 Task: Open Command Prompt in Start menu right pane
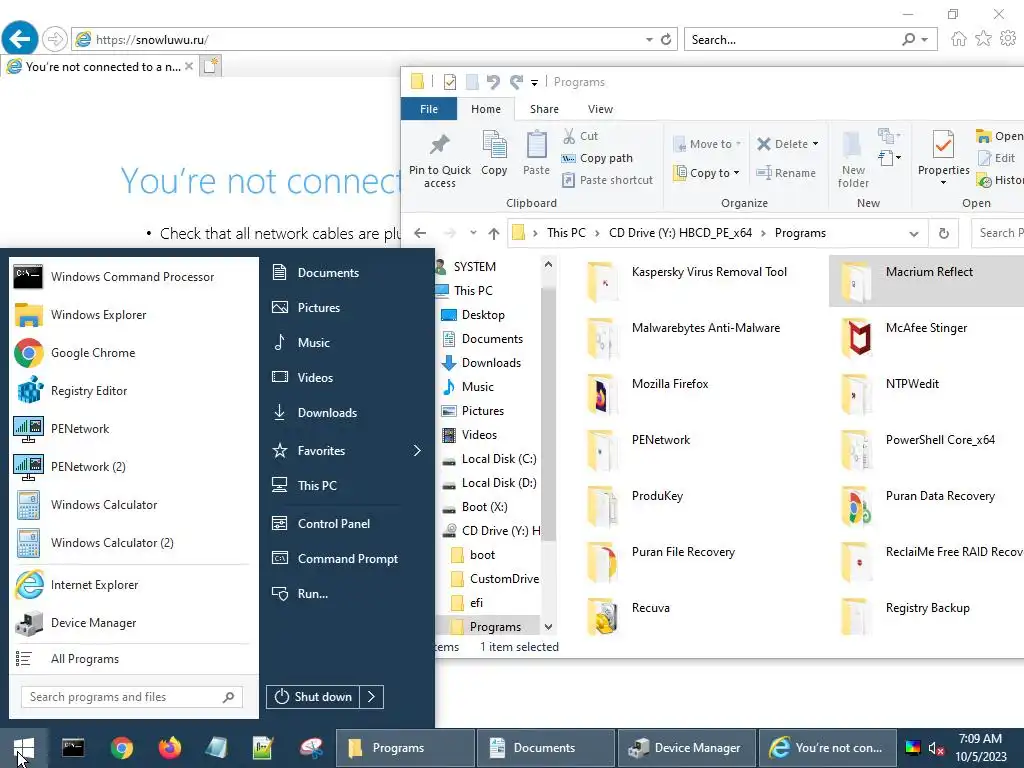tap(347, 559)
